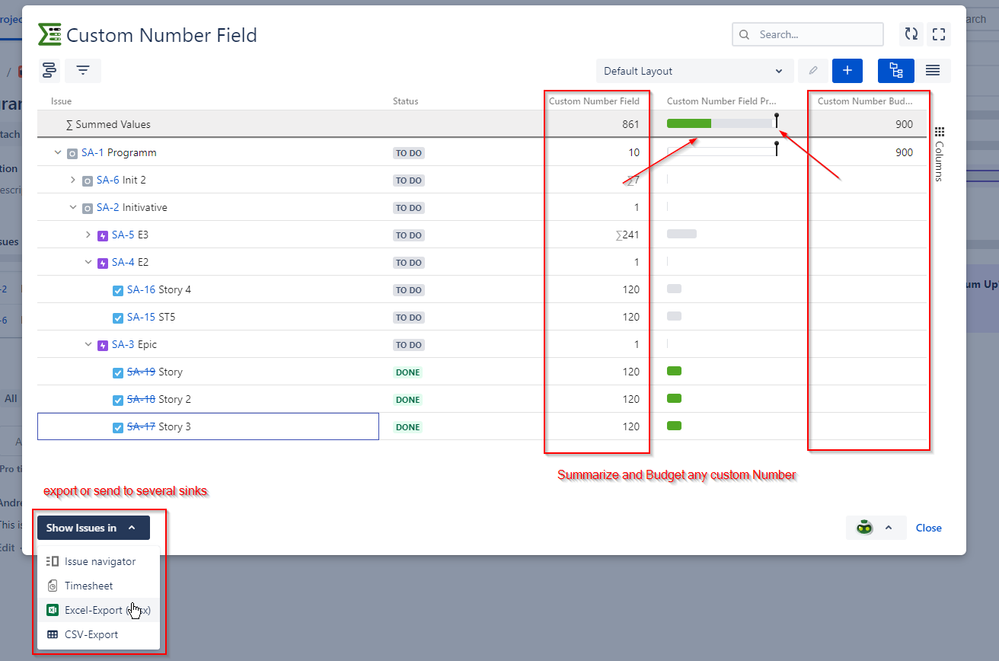Click the refresh icon next to search
Viewport: 999px width, 661px height.
(911, 34)
